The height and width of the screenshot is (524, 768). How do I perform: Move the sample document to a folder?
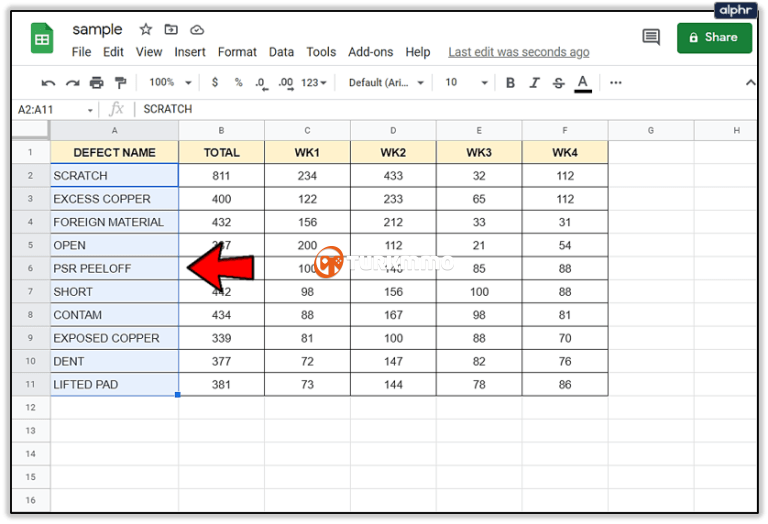tap(171, 30)
